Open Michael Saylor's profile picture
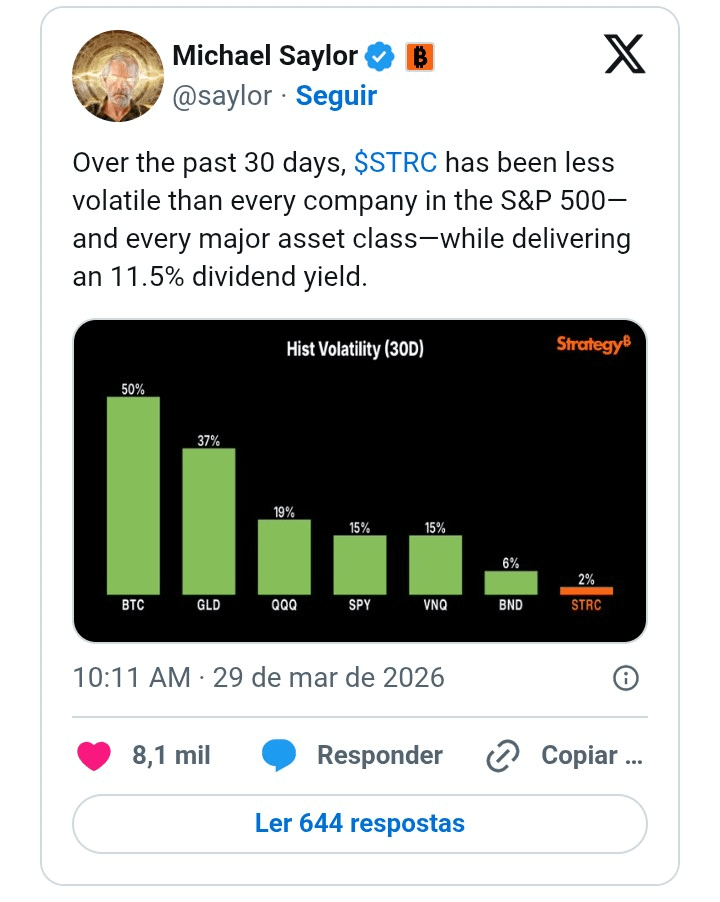Image resolution: width=720 pixels, height=902 pixels. [118, 76]
